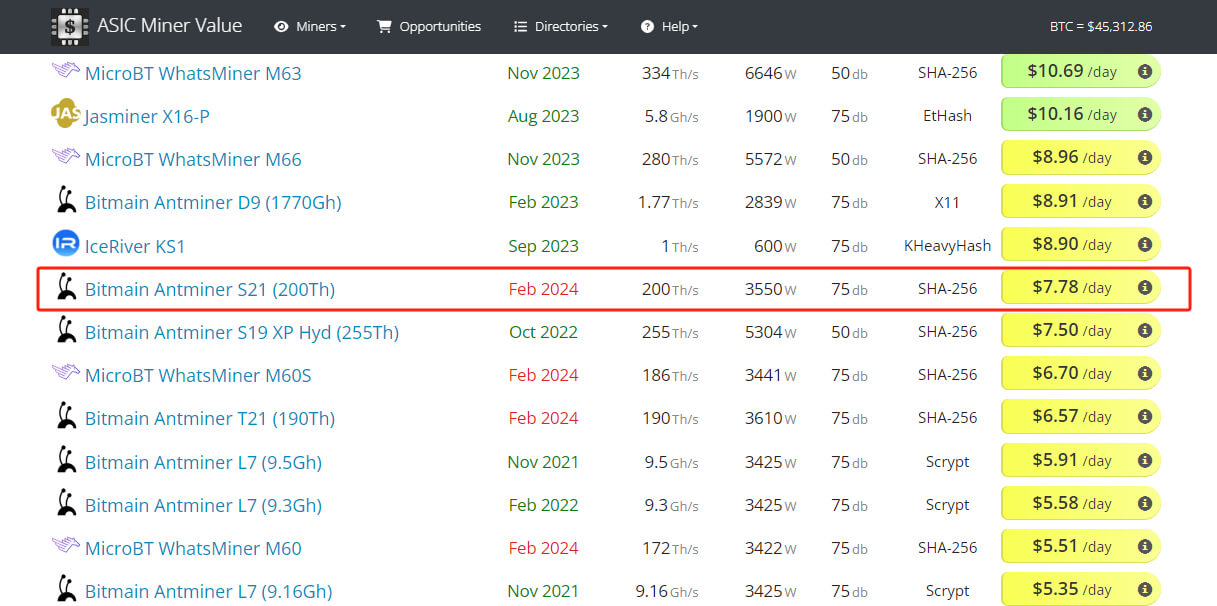Click the ASIC Miner Value logo icon
This screenshot has height=606, width=1217.
[x=69, y=26]
